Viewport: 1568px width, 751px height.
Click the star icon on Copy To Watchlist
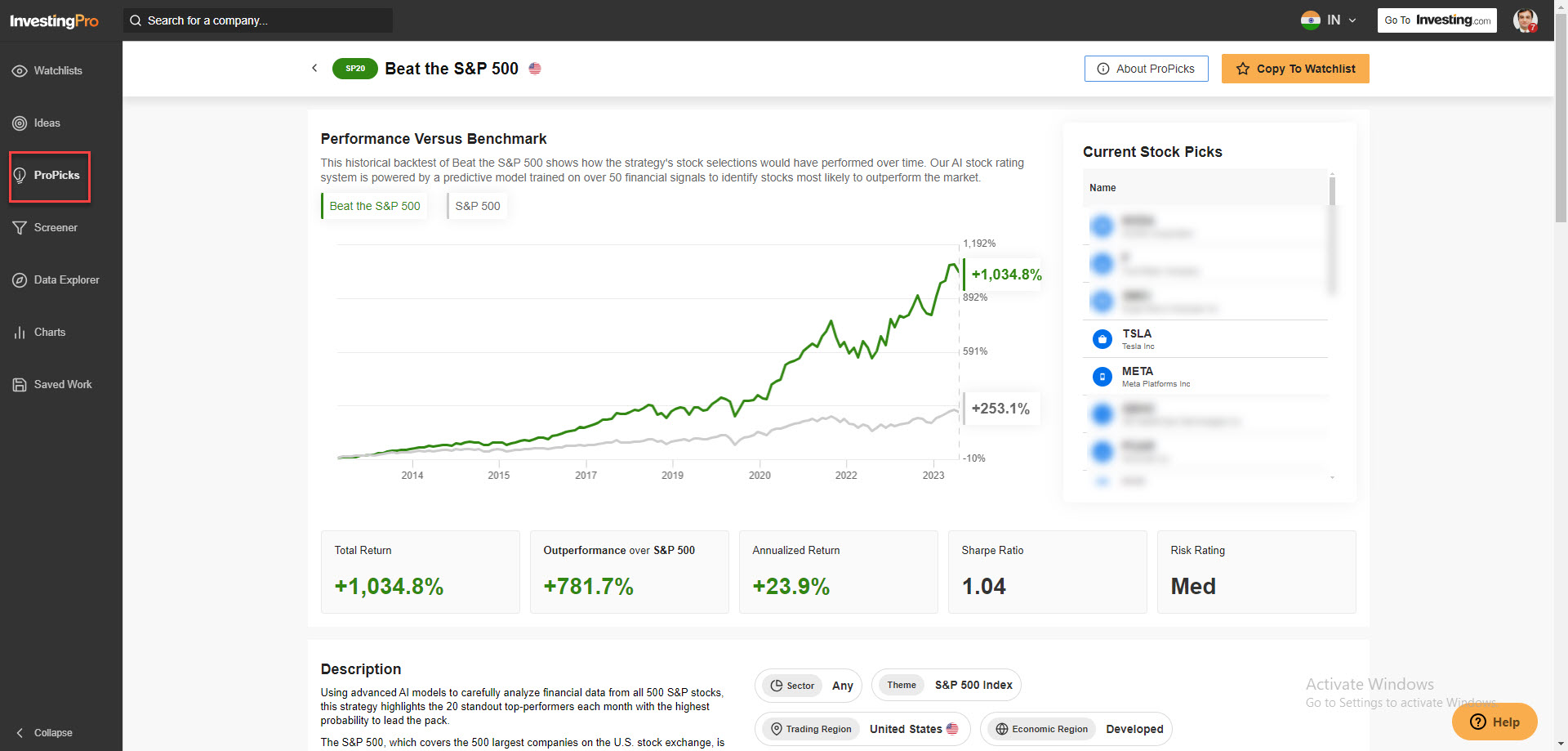tap(1243, 69)
